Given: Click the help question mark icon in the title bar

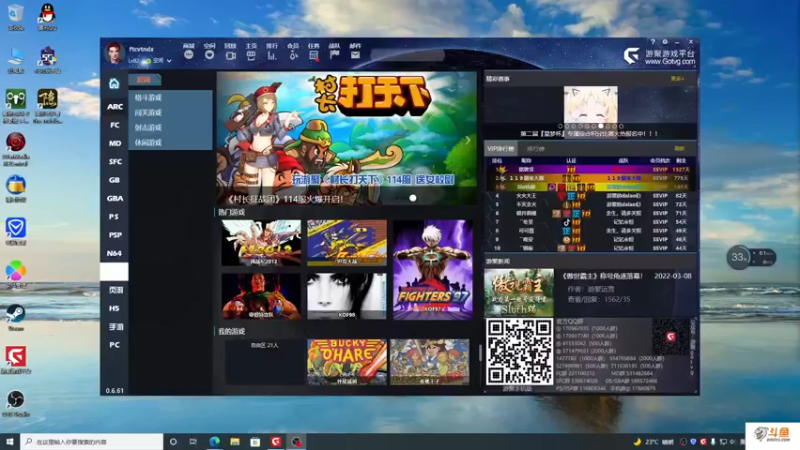Looking at the screenshot, I should [653, 42].
